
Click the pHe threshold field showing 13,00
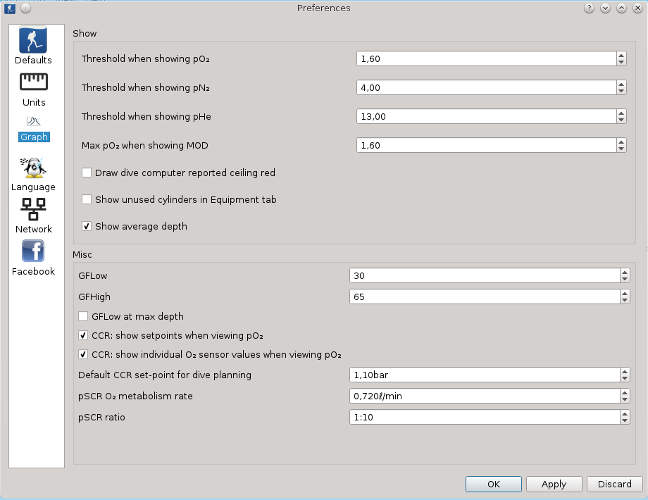pos(486,117)
